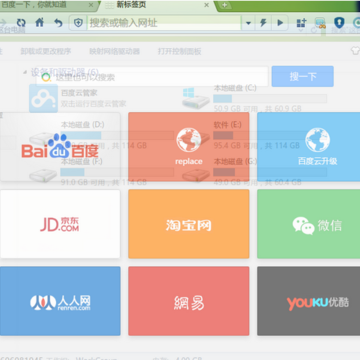
Task: Click the lightning speed-mode icon
Action: 263,23
